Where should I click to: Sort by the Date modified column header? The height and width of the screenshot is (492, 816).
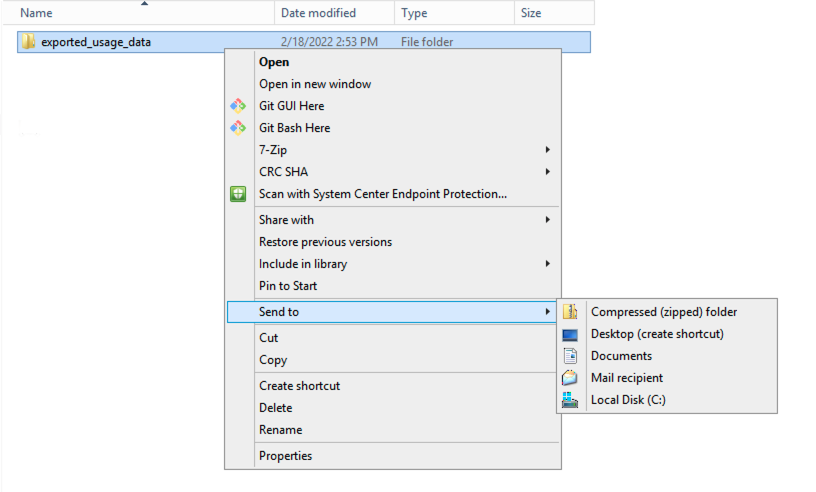(318, 13)
